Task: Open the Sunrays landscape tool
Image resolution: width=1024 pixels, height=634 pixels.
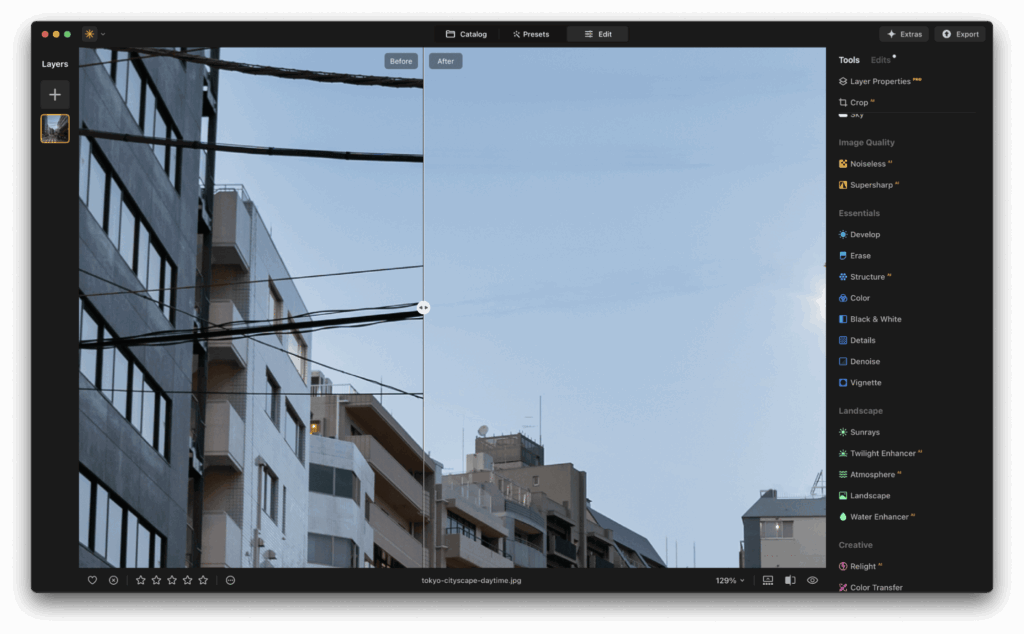Action: point(864,431)
